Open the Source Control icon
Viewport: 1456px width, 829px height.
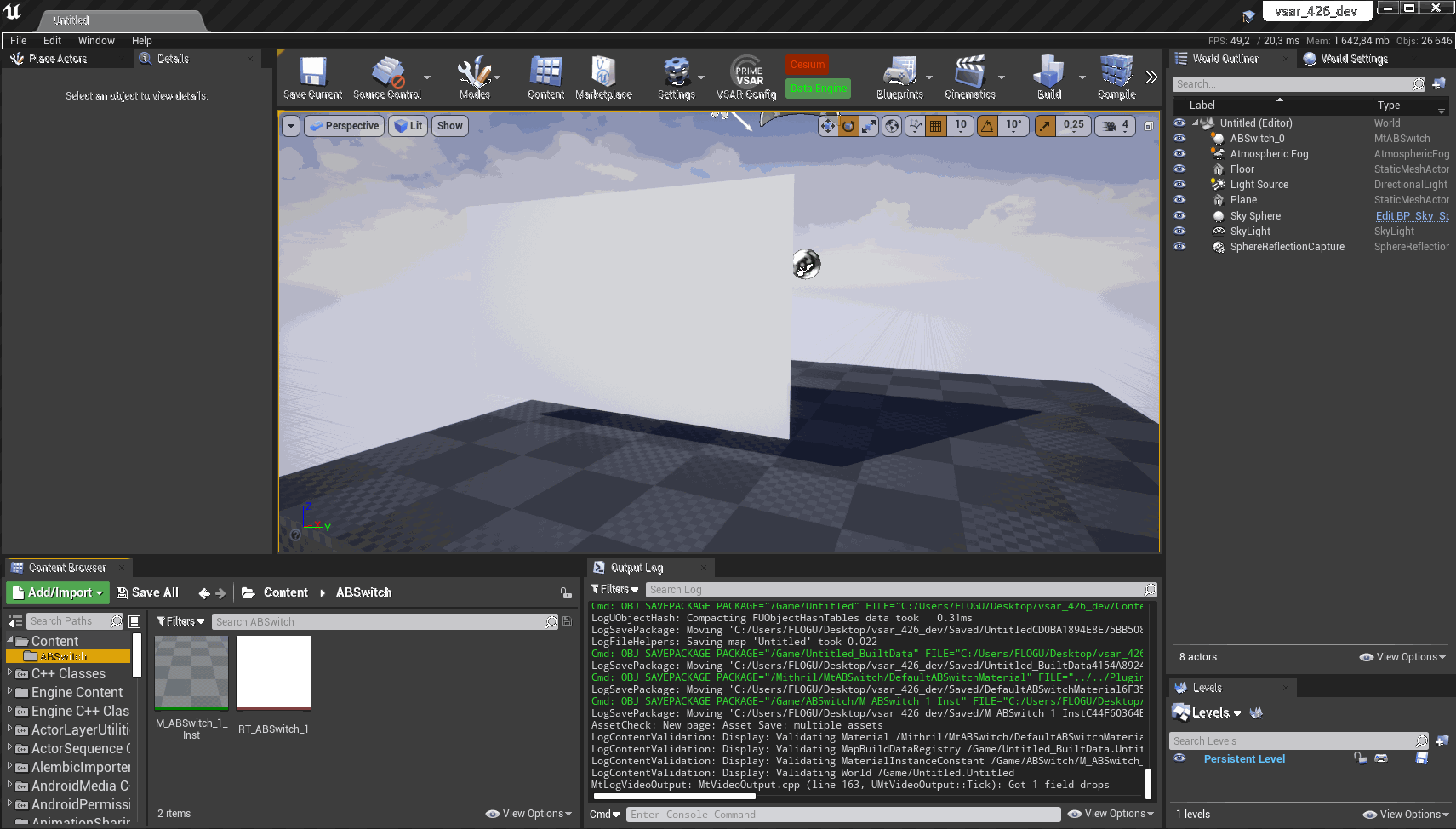tap(388, 75)
